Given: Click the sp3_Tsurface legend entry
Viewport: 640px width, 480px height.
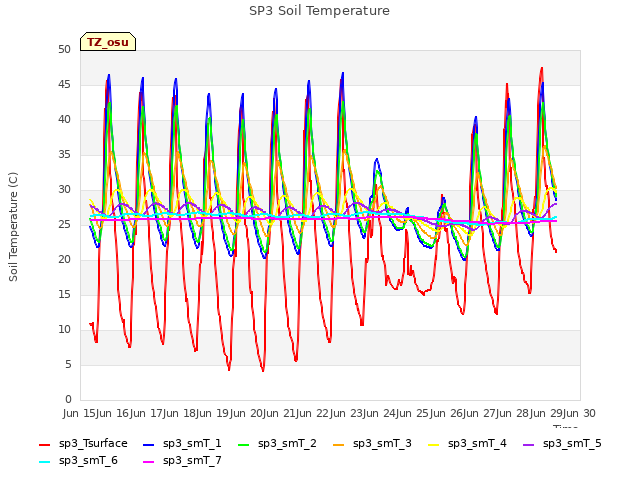Looking at the screenshot, I should tap(83, 443).
